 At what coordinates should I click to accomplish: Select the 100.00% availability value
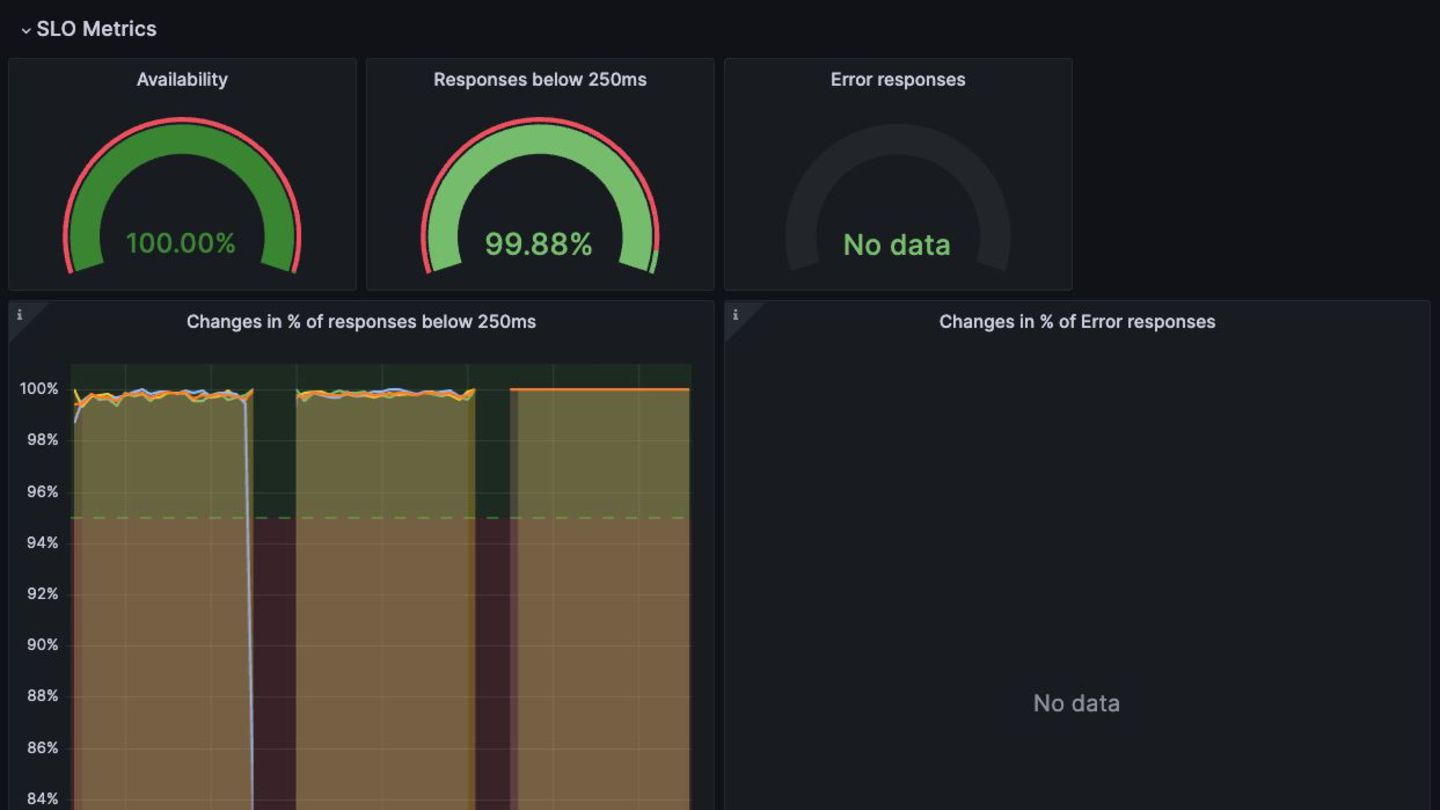pyautogui.click(x=181, y=243)
